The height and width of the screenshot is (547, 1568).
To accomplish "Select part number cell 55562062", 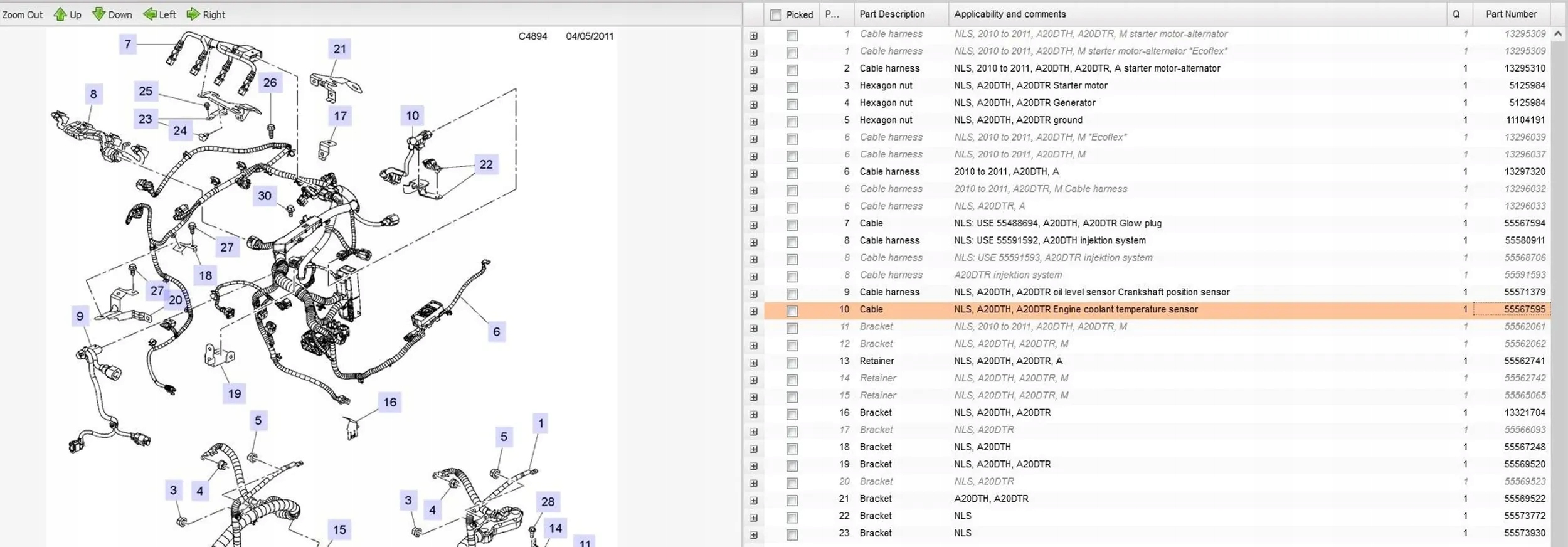I will (1525, 344).
